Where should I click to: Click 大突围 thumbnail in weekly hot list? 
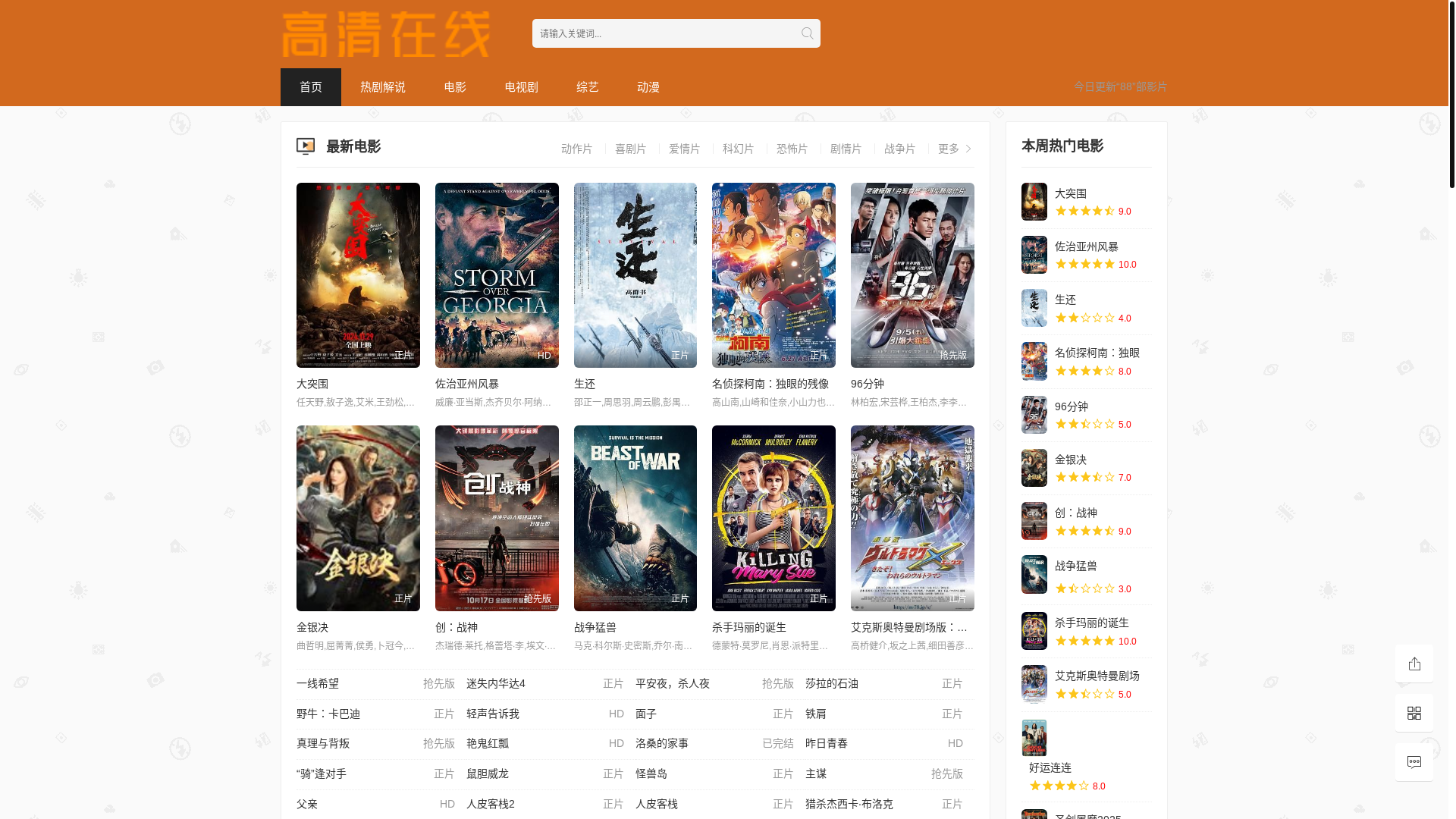1034,202
